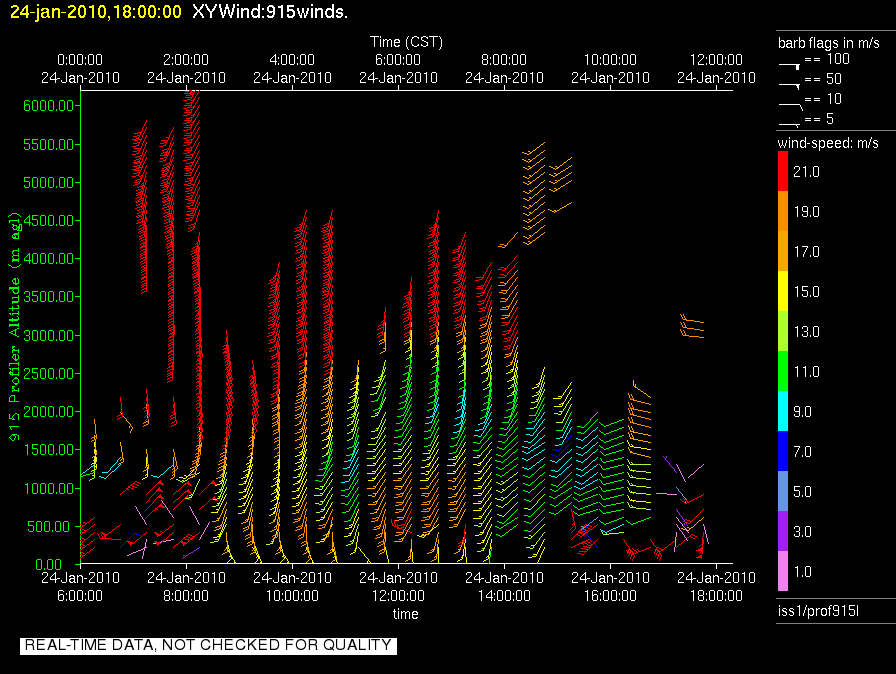Image resolution: width=896 pixels, height=674 pixels.
Task: Click the top-axis 10:00:00 CST time label
Action: (x=610, y=60)
